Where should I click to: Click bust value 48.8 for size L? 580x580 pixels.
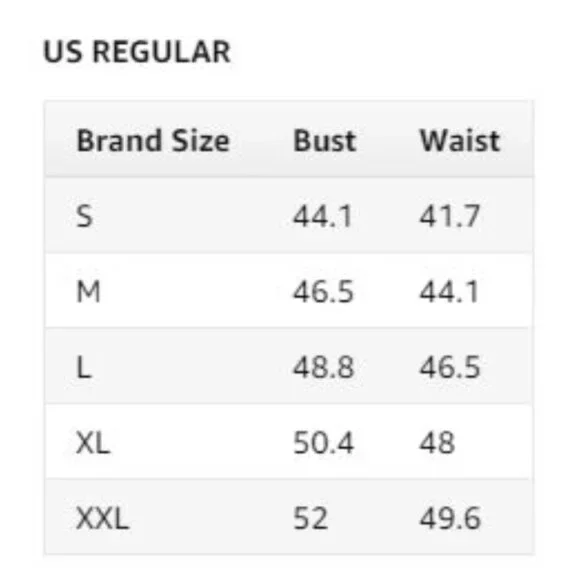[324, 367]
